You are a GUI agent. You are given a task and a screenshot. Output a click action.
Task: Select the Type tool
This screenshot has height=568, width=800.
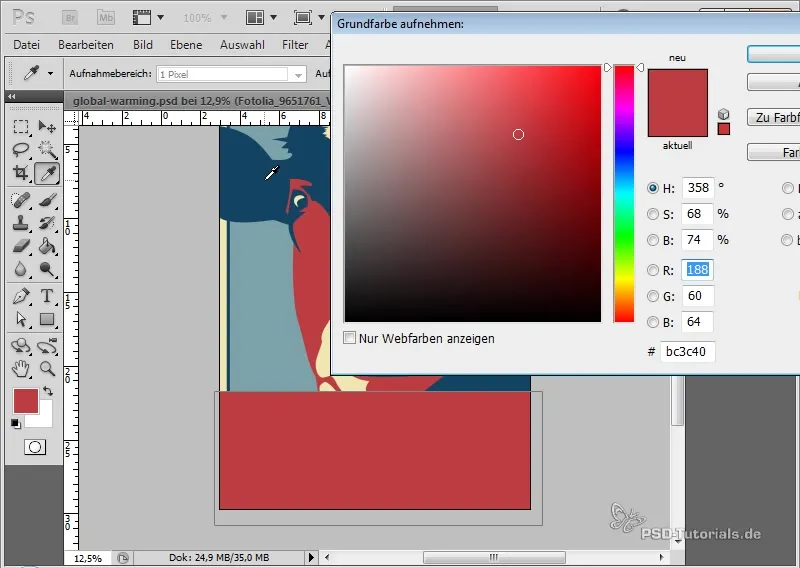pyautogui.click(x=47, y=296)
